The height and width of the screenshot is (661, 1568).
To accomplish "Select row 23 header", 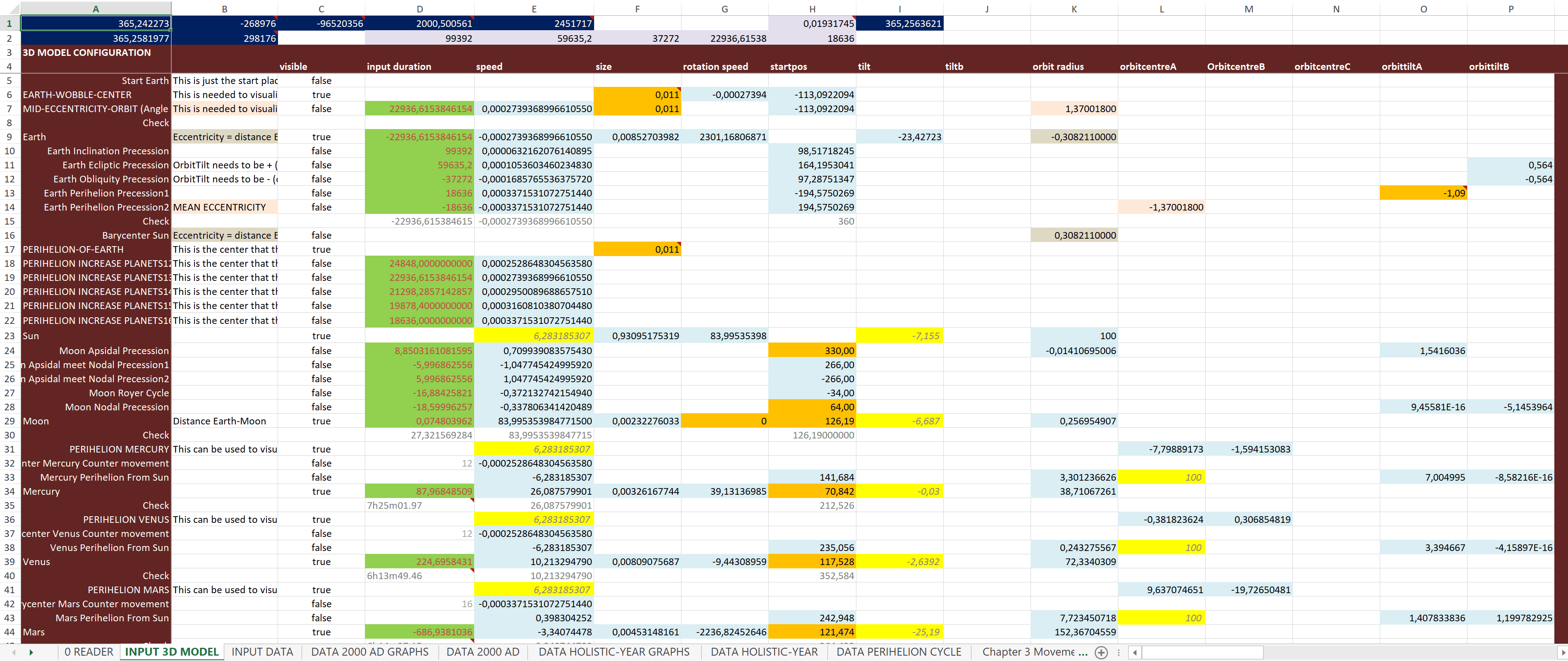I will click(9, 335).
